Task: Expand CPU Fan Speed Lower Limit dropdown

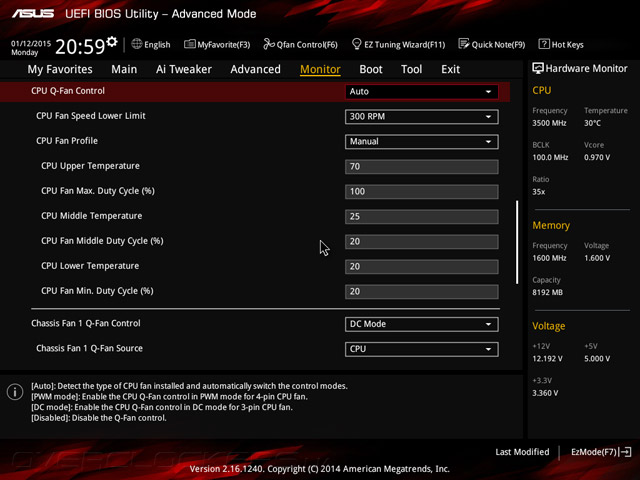Action: (x=422, y=117)
